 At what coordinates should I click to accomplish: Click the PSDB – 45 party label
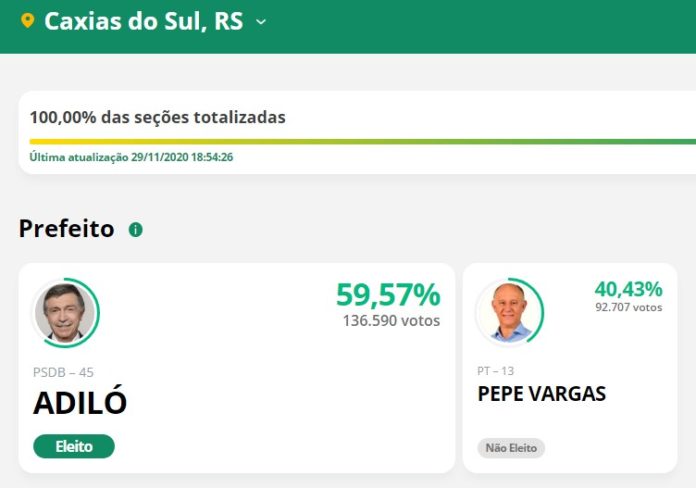(x=63, y=372)
